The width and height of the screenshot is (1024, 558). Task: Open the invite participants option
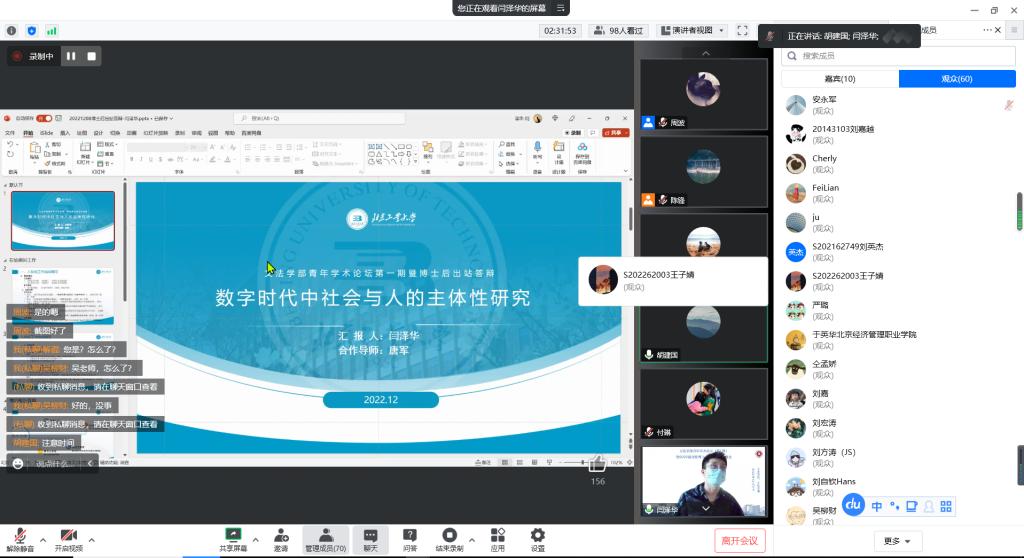(x=281, y=540)
